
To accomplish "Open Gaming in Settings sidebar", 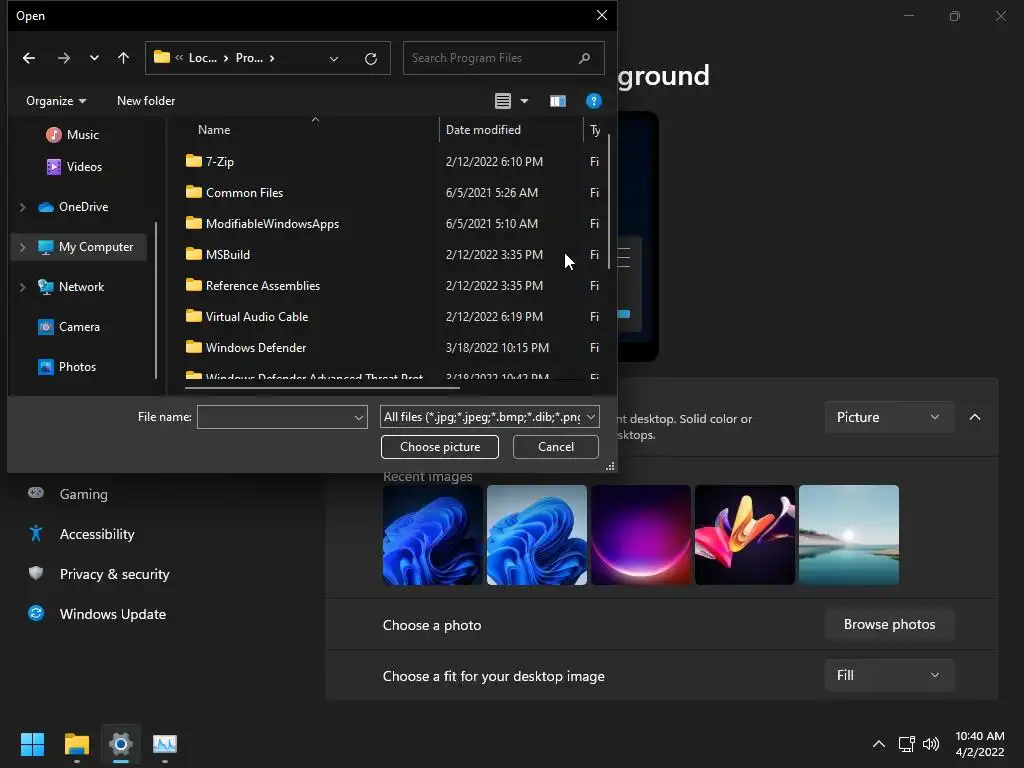I will click(84, 494).
